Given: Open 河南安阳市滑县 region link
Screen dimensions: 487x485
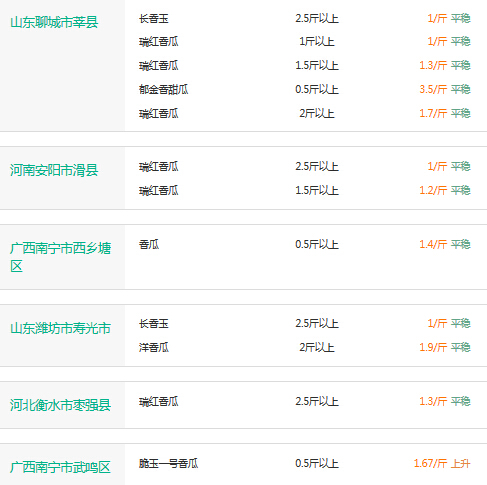Looking at the screenshot, I should 54,170.
